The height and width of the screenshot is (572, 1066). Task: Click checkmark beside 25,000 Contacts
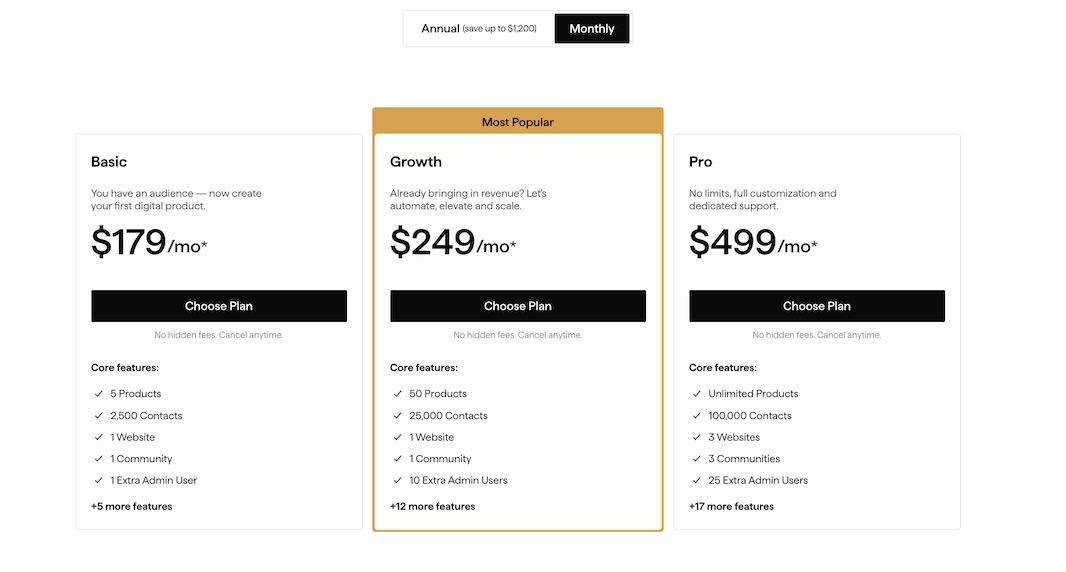tap(398, 416)
